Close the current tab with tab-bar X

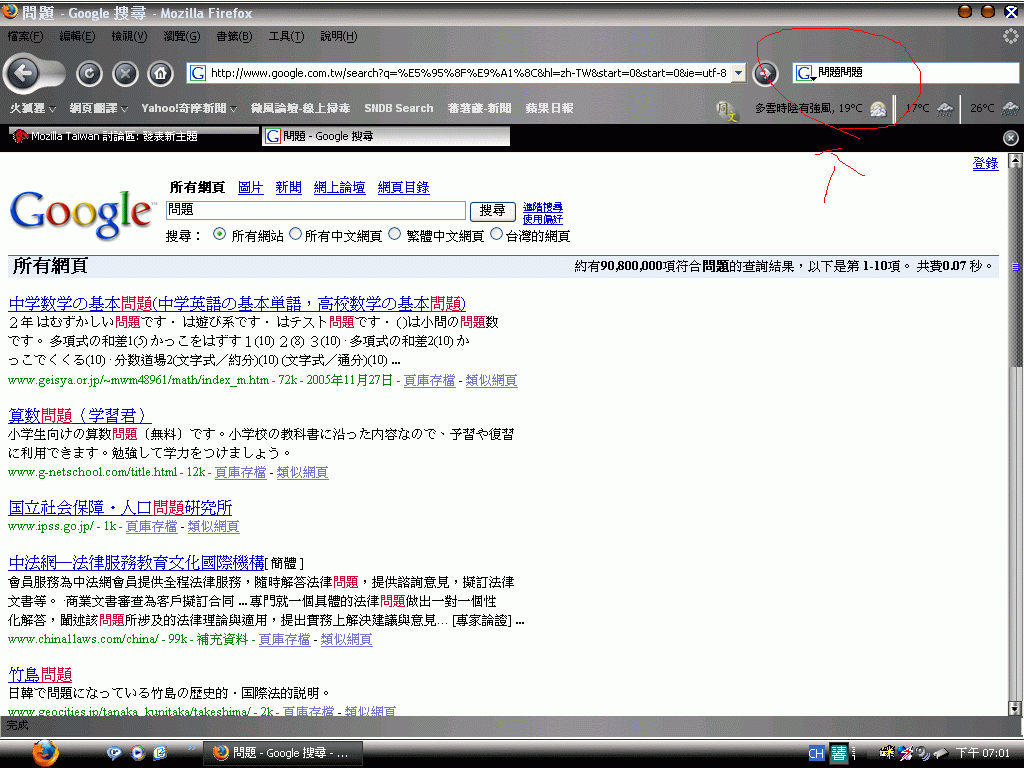(x=1010, y=137)
